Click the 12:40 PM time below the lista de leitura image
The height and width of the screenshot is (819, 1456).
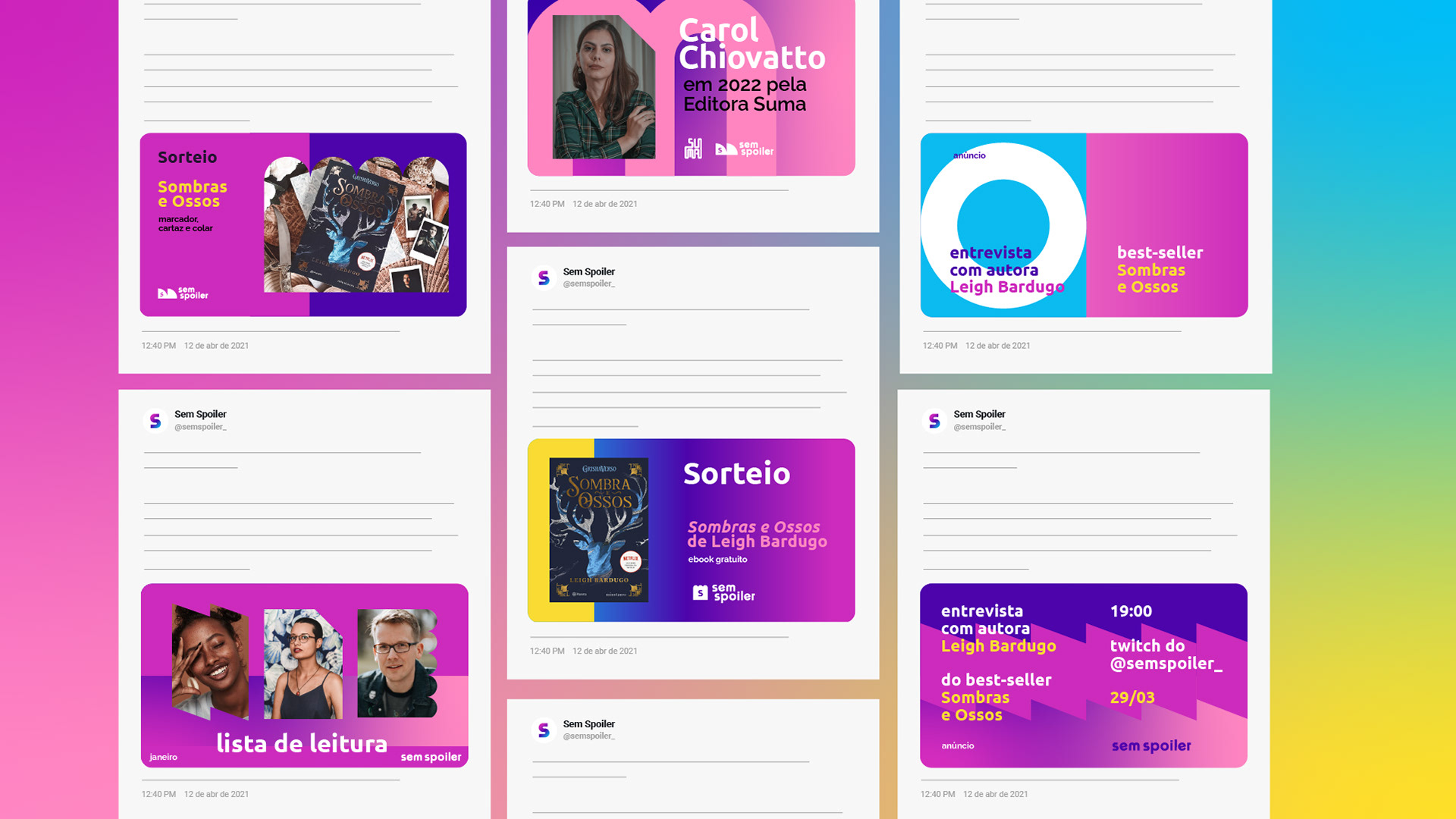(158, 795)
